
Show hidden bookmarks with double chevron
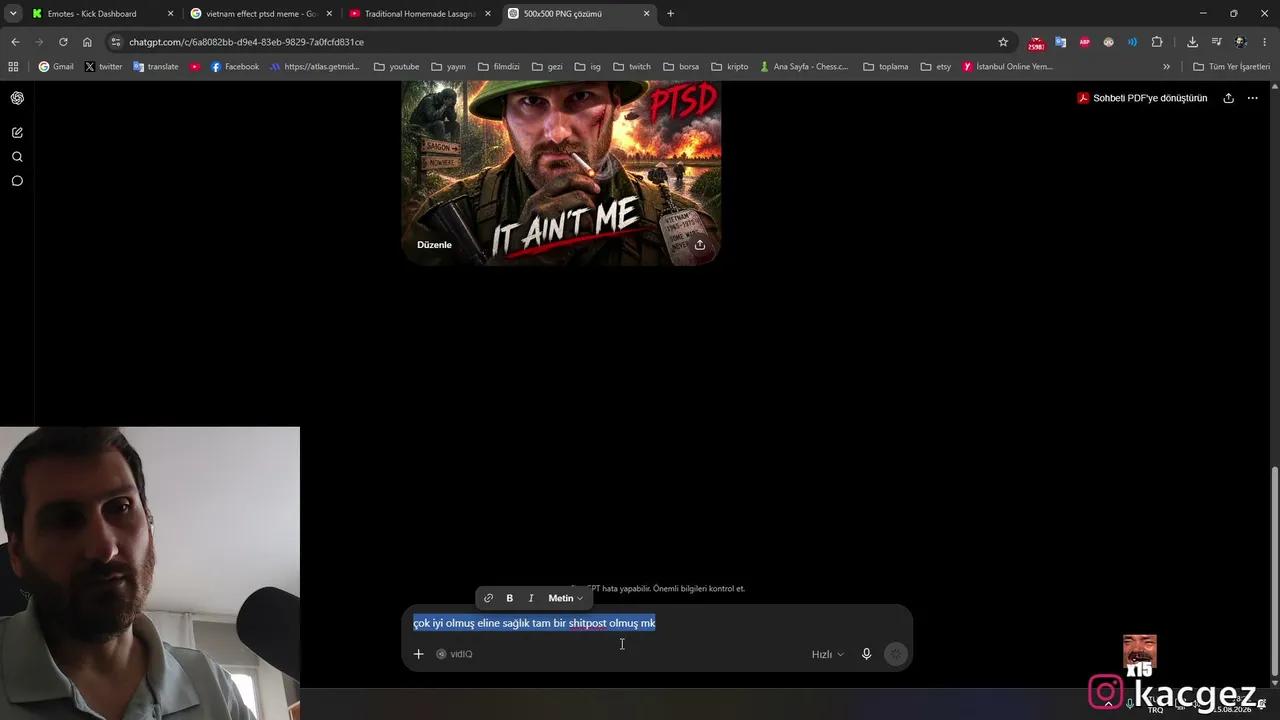(x=1166, y=67)
